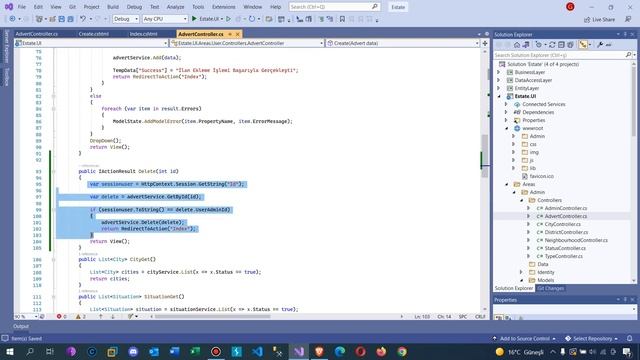Click the warning count indicator

(x=81, y=316)
